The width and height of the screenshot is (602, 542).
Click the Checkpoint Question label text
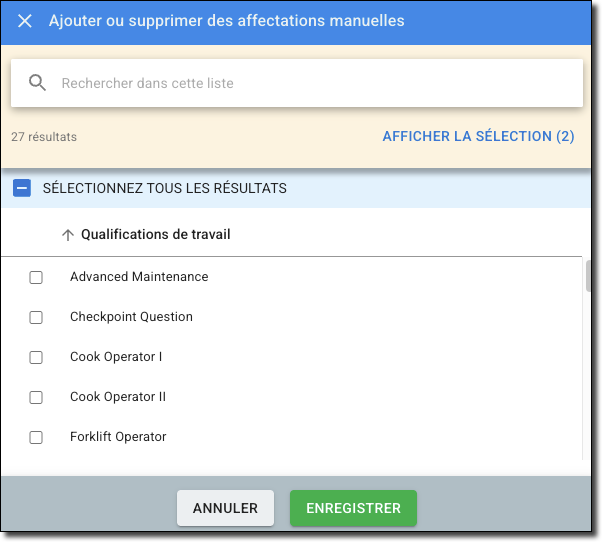click(131, 317)
